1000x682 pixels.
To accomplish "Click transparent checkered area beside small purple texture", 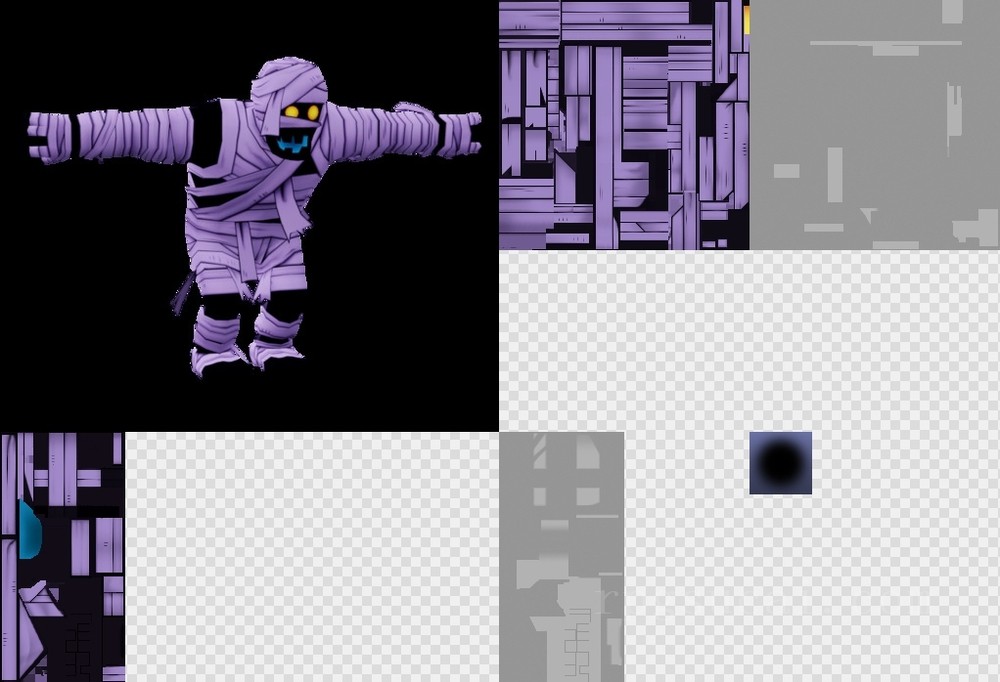I will (310, 556).
